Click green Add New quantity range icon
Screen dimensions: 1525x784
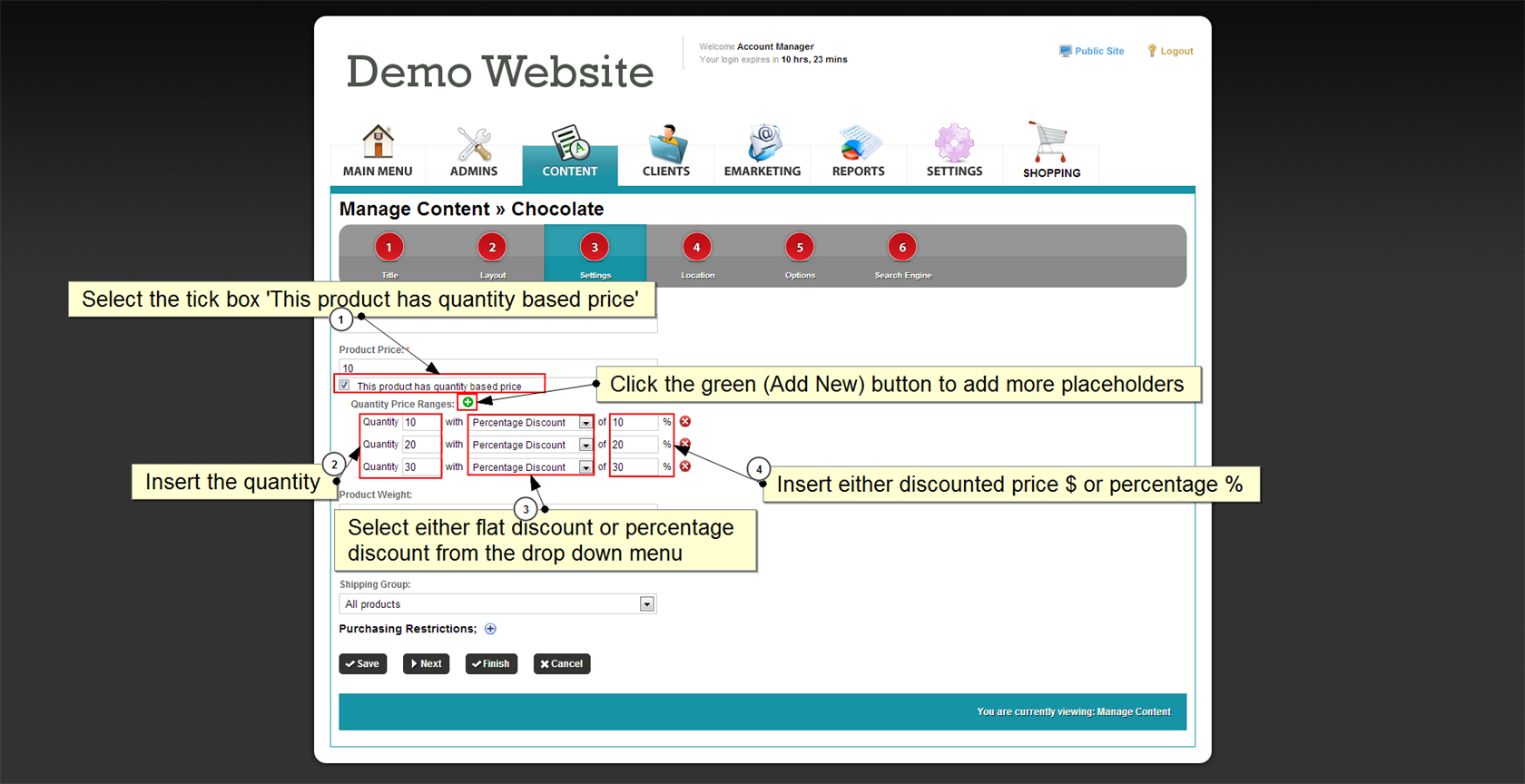pyautogui.click(x=467, y=402)
